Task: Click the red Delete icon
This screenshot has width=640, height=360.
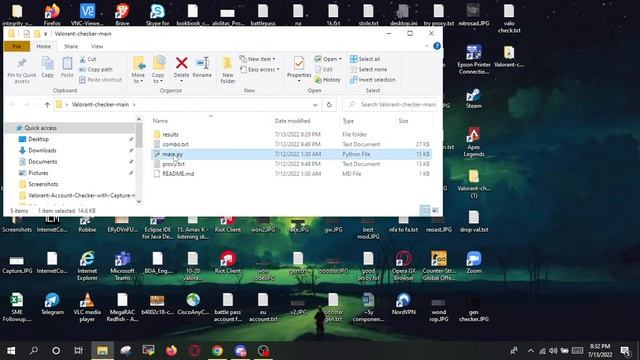Action: click(182, 63)
